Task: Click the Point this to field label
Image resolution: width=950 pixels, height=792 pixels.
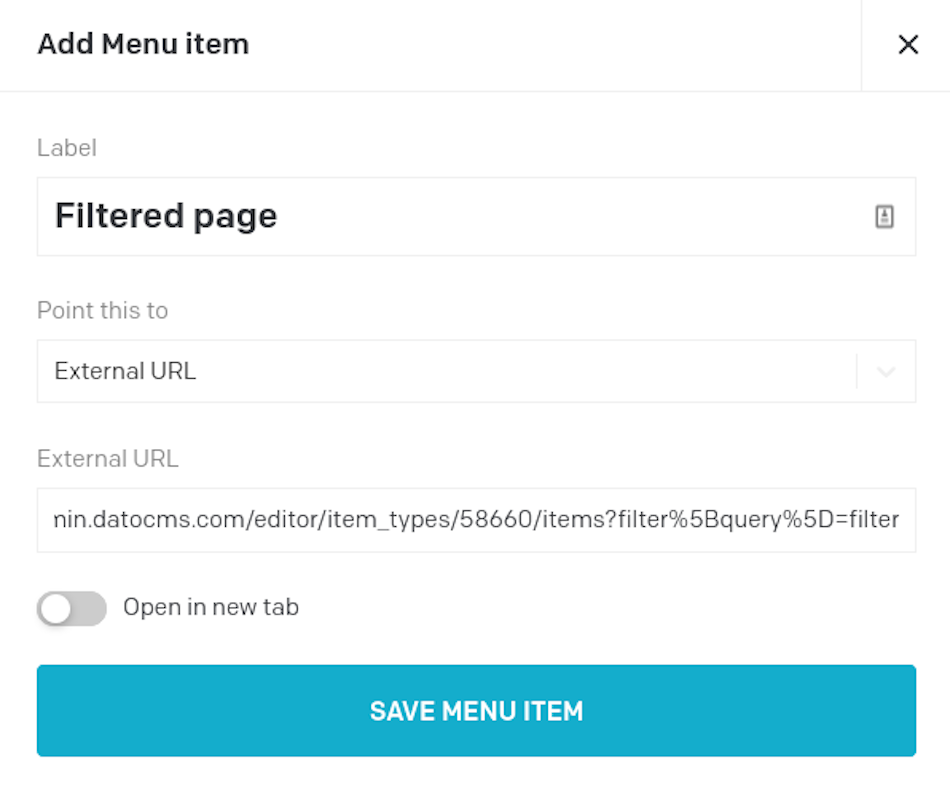Action: tap(102, 310)
